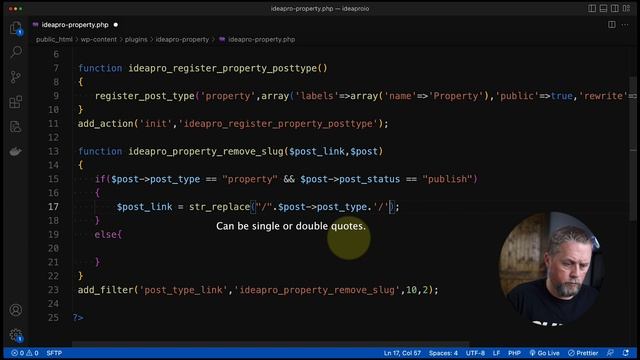Toggle bottom panel layout icon
This screenshot has width=640, height=360.
click(x=603, y=9)
